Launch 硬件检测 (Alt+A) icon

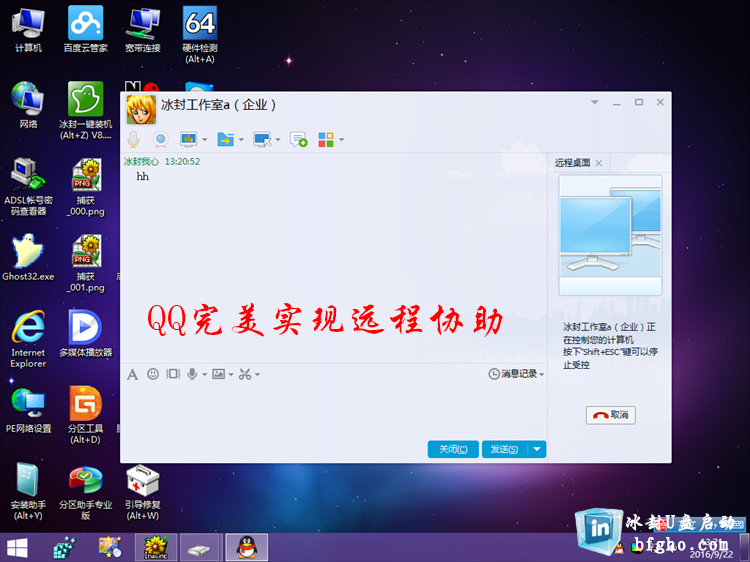(x=200, y=34)
